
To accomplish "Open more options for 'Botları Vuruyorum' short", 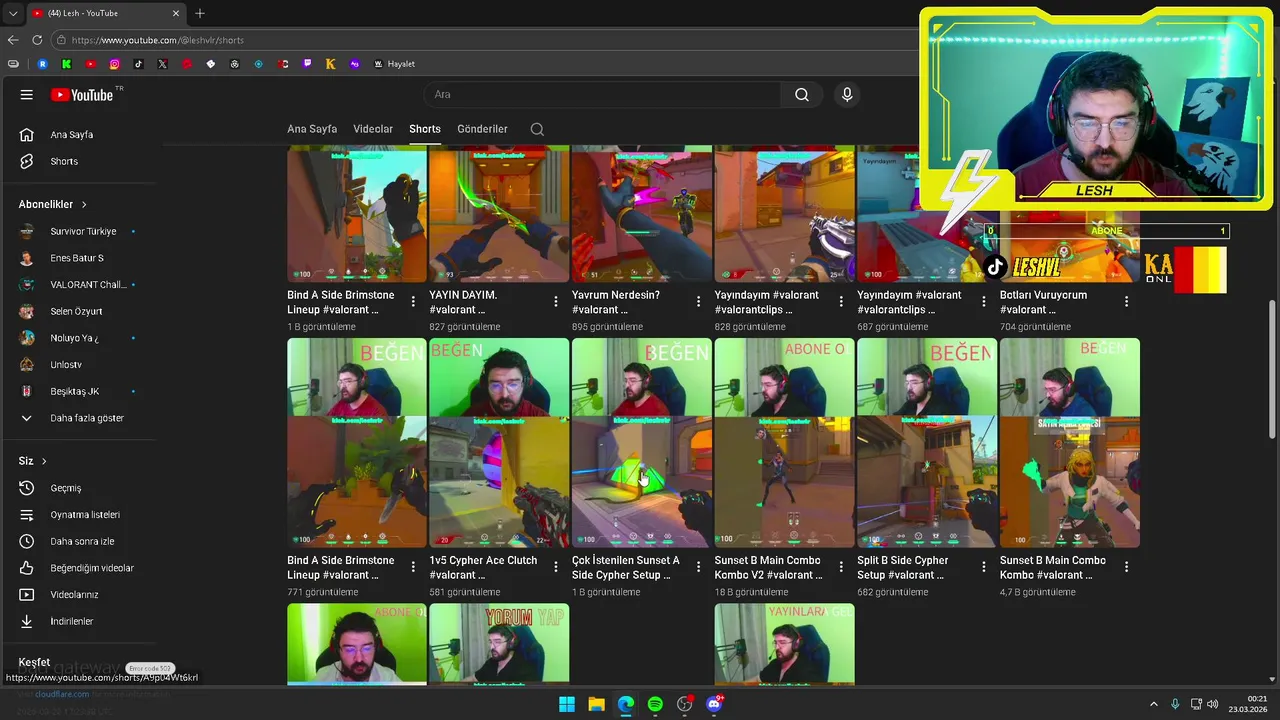I will click(x=1127, y=301).
